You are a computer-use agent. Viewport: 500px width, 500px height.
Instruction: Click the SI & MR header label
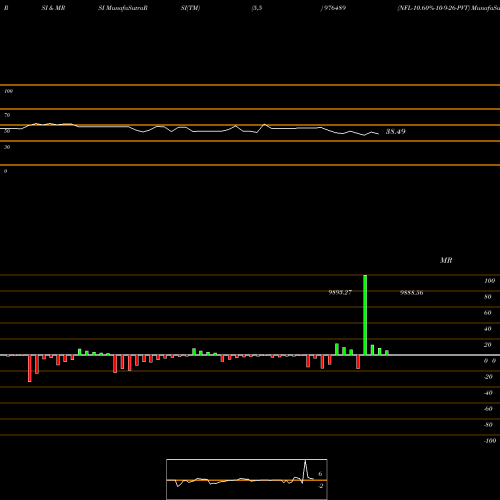point(53,8)
